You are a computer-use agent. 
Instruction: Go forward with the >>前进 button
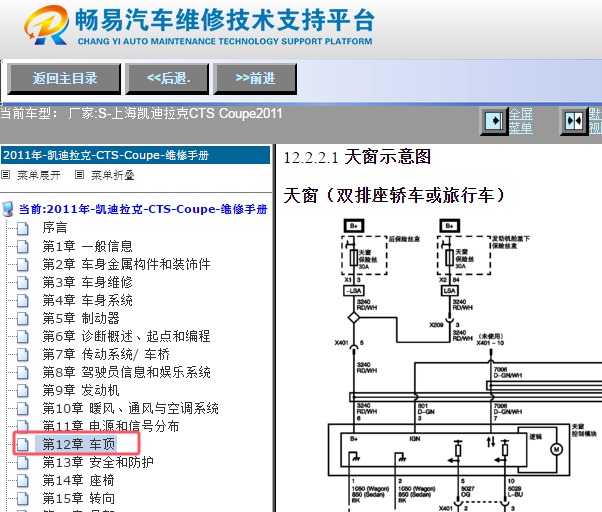pos(255,79)
